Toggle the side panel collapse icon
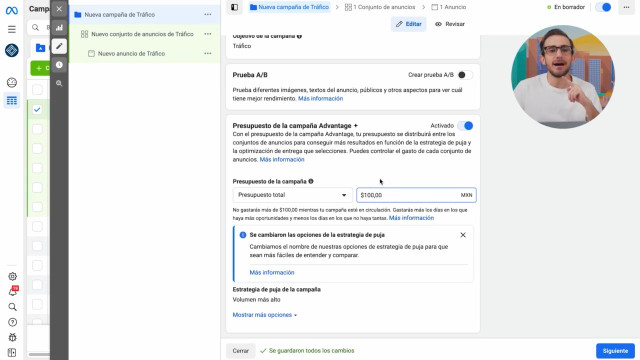 point(234,7)
